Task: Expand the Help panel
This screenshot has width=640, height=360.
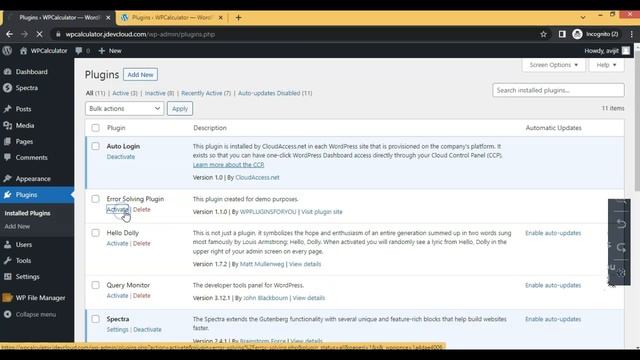Action: [x=606, y=65]
